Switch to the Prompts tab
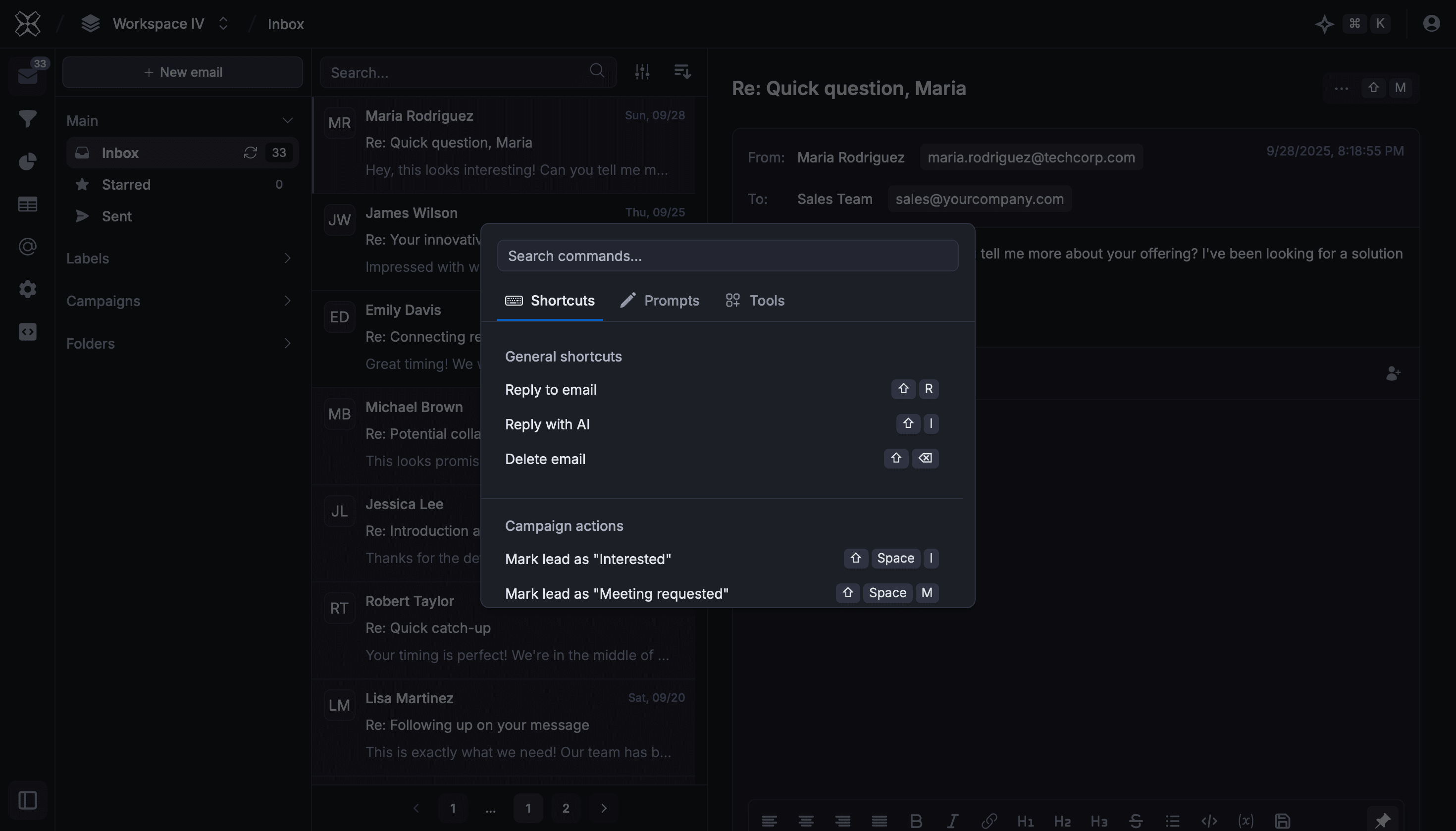This screenshot has height=831, width=1456. [x=659, y=301]
